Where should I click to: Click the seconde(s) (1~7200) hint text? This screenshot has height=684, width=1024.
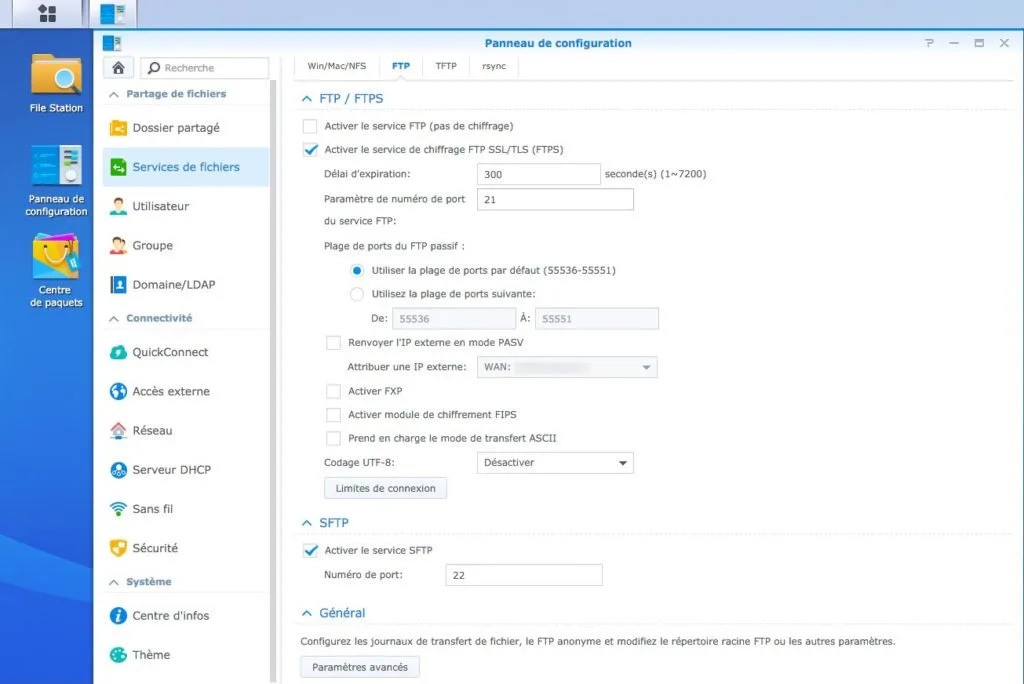(656, 174)
